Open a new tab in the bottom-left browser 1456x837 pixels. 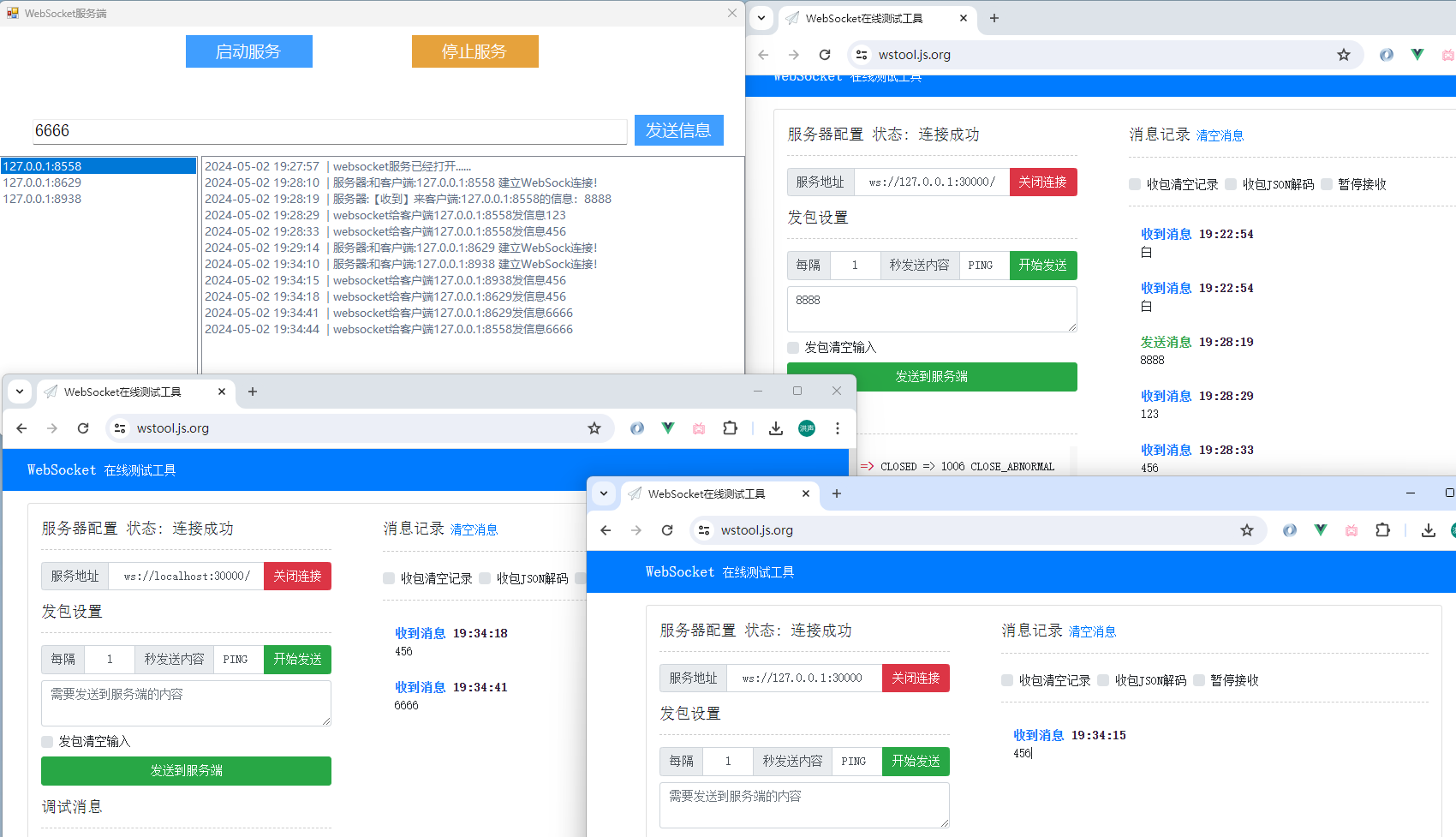click(x=253, y=392)
